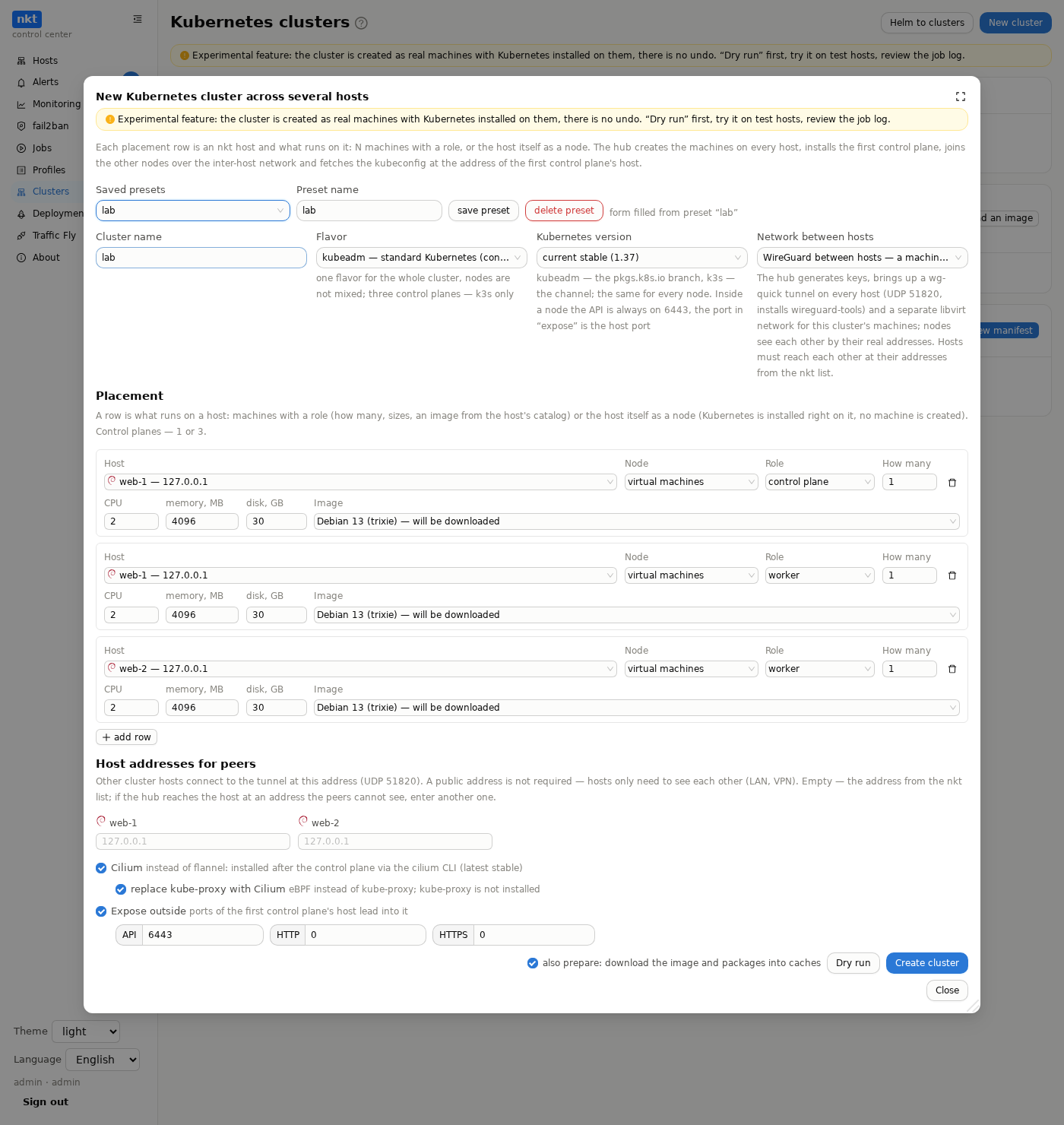This screenshot has height=1125, width=1064.
Task: Click the Profiles sidebar icon
Action: click(21, 170)
